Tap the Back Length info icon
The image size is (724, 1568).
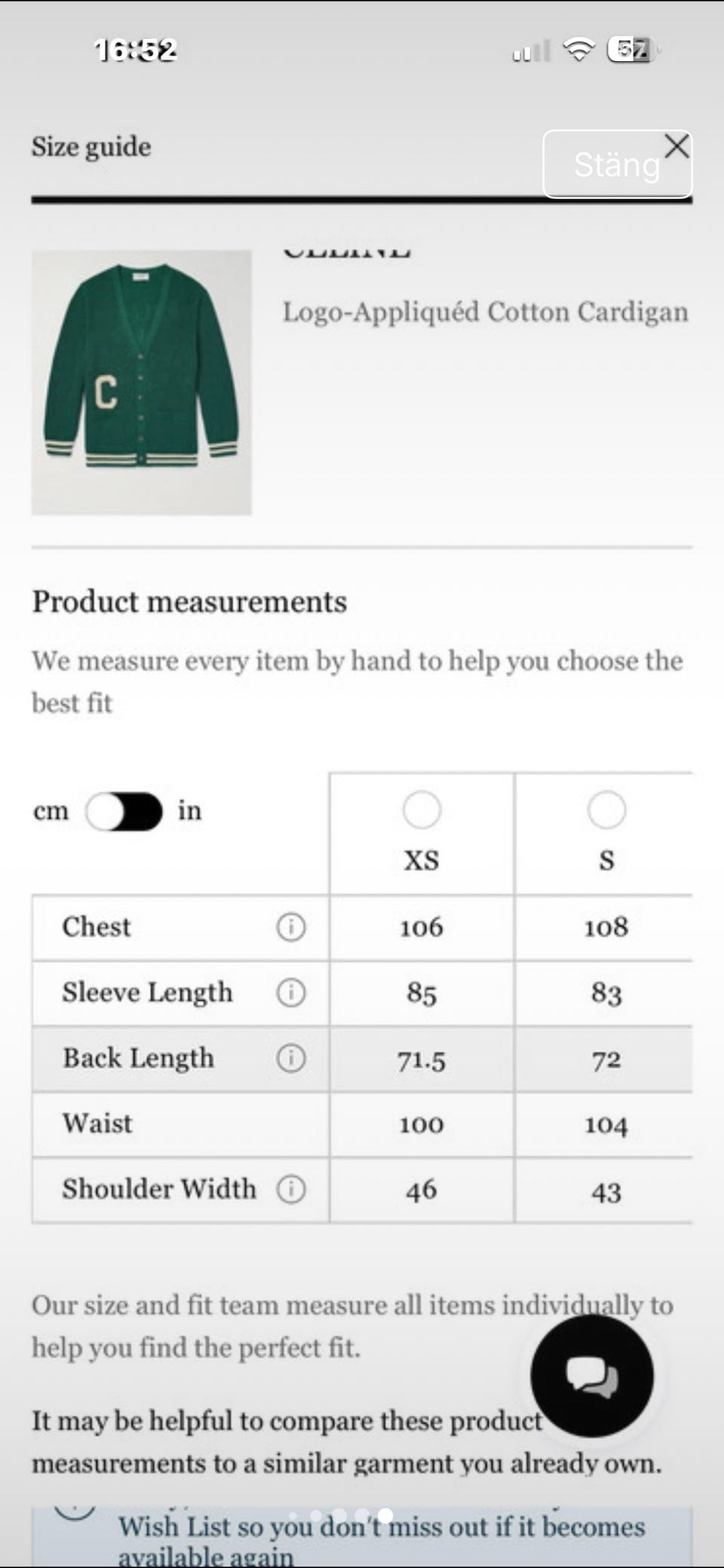[x=291, y=1058]
